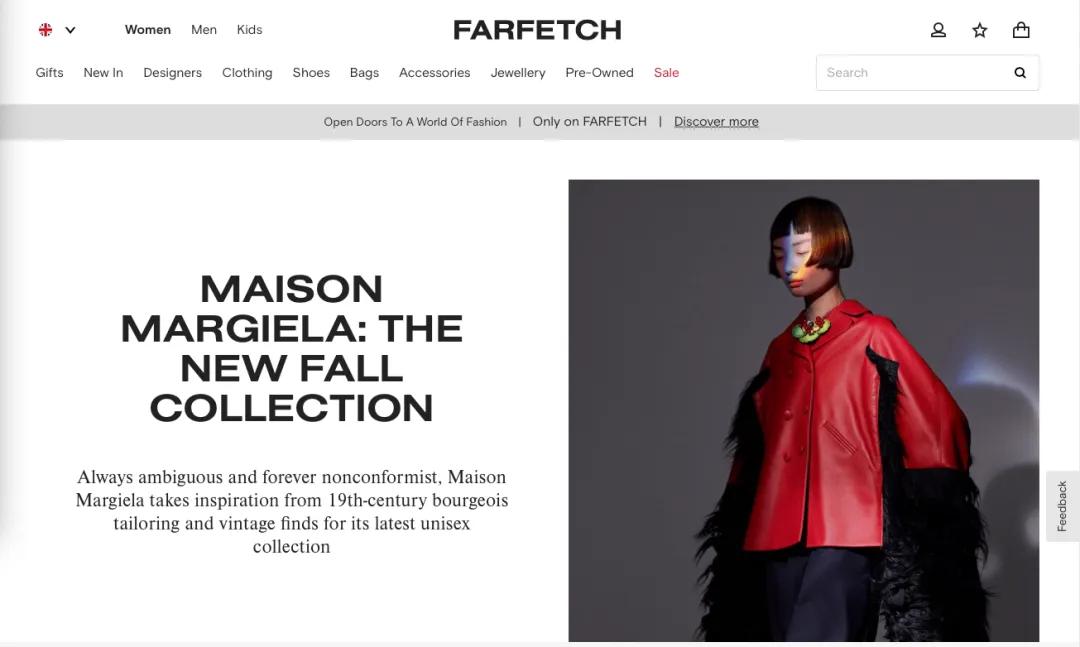Click the Maison Margiela model image
Image resolution: width=1080 pixels, height=647 pixels.
[803, 411]
